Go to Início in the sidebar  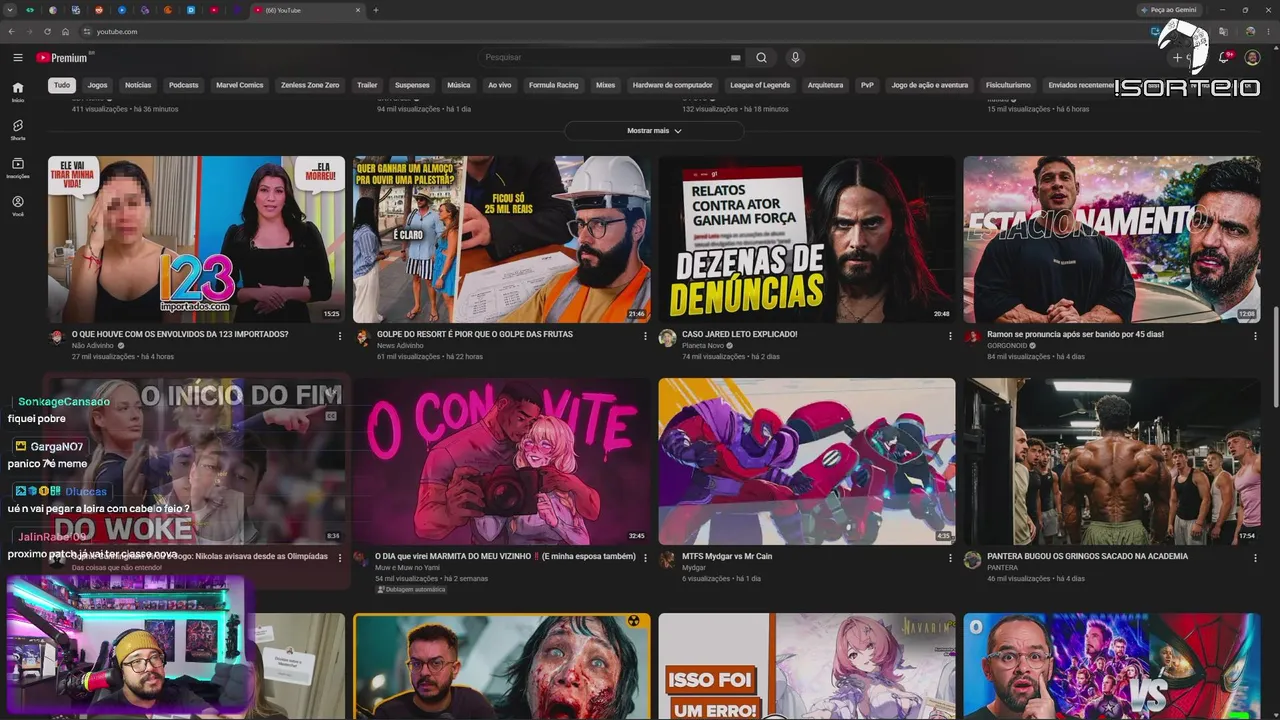(18, 92)
